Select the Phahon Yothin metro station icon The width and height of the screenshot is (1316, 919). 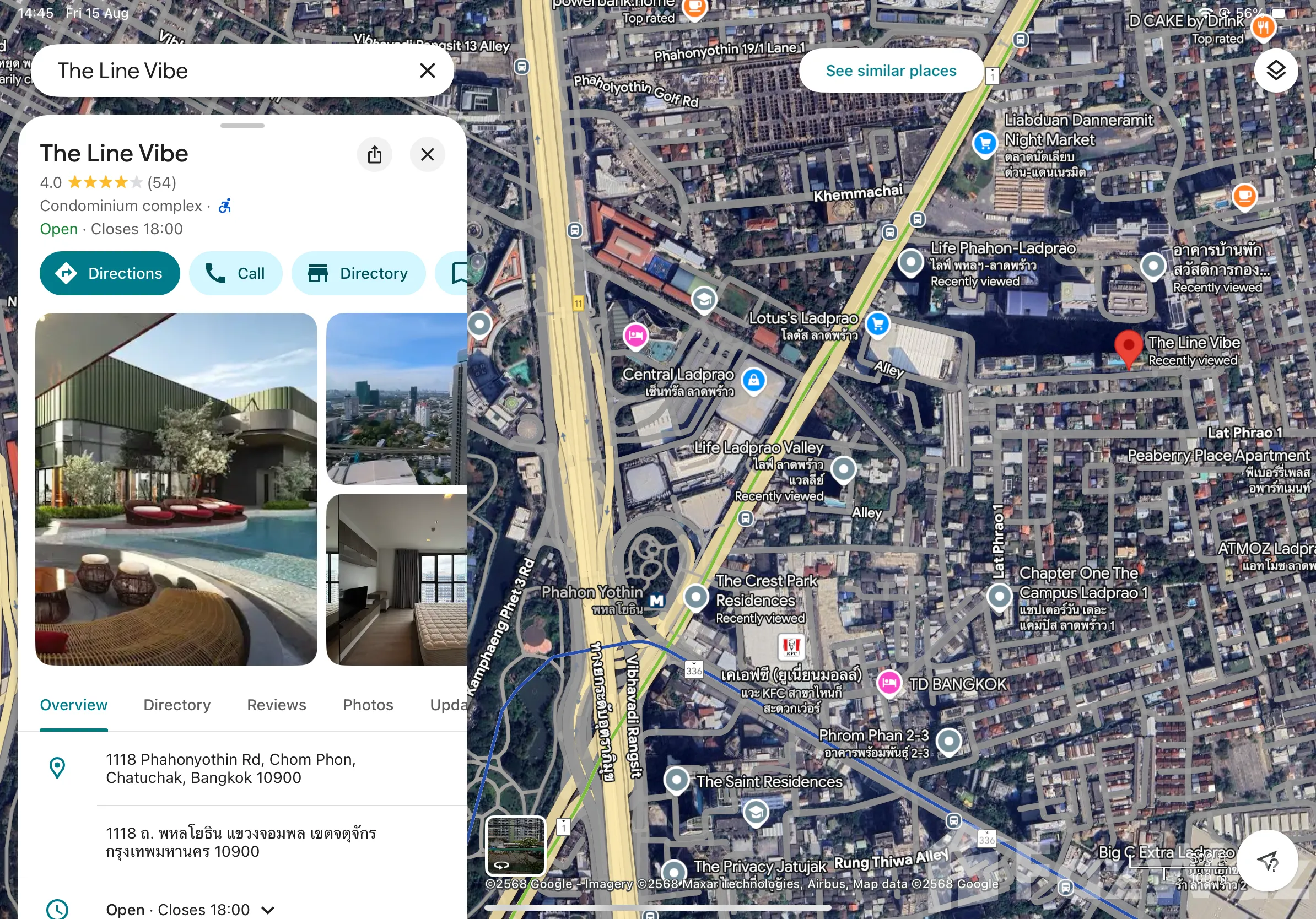pyautogui.click(x=657, y=601)
